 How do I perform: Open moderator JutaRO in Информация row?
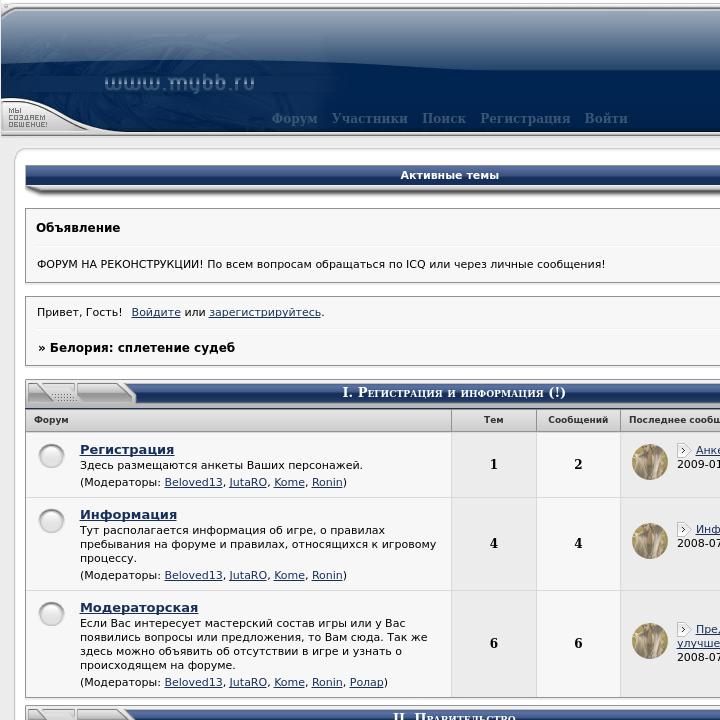click(x=248, y=575)
